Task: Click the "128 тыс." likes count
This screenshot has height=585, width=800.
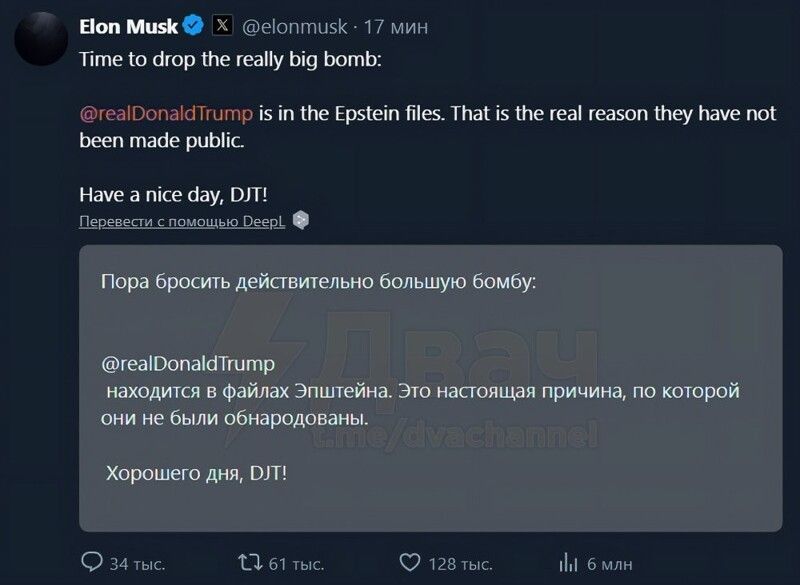Action: pos(460,564)
